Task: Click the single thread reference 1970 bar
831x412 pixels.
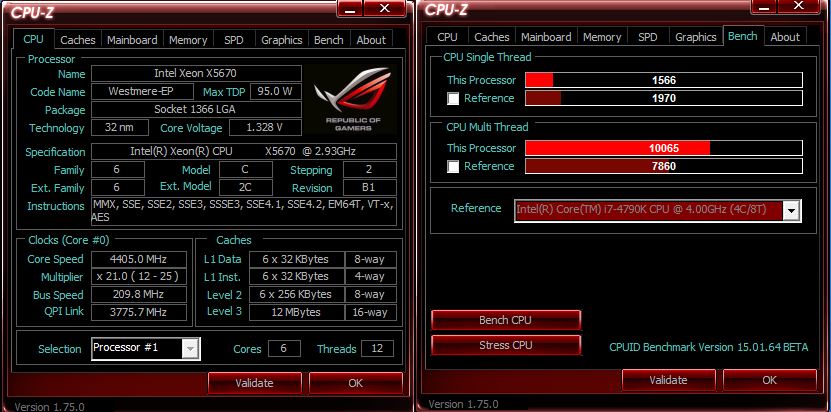Action: click(x=664, y=98)
